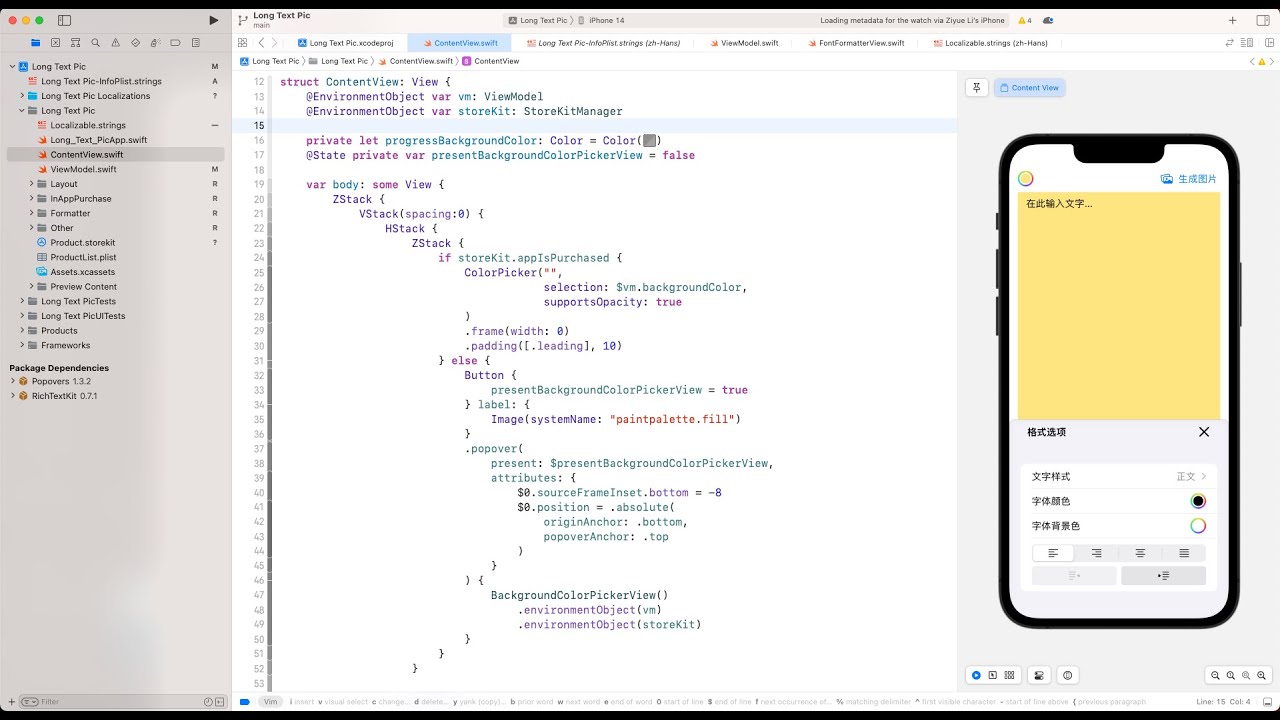
Task: Zoom out the canvas preview
Action: point(1215,676)
